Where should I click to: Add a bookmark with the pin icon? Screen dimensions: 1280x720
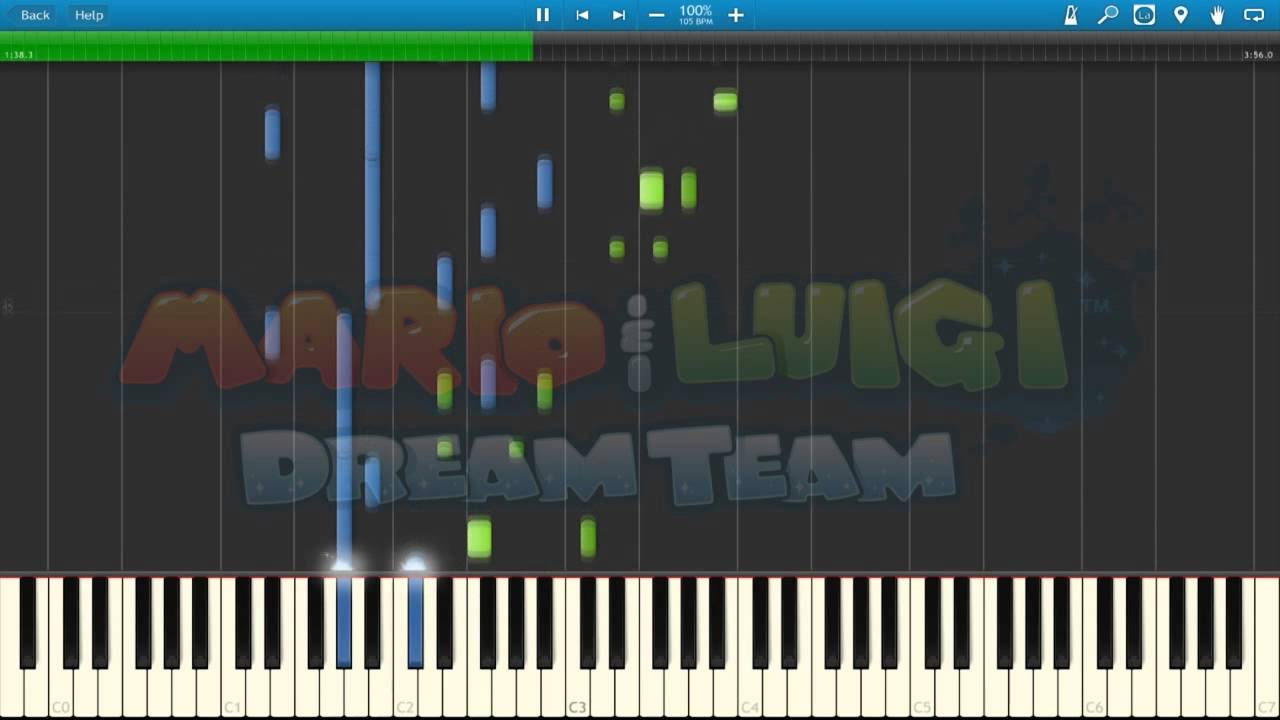[1181, 15]
